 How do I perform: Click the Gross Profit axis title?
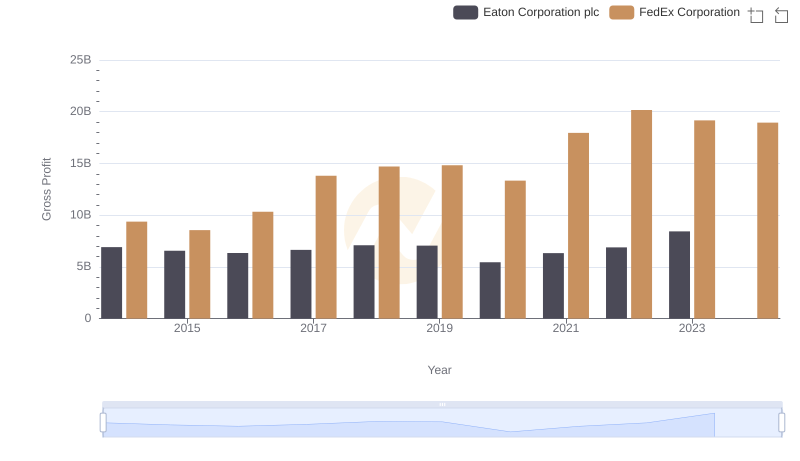click(46, 189)
